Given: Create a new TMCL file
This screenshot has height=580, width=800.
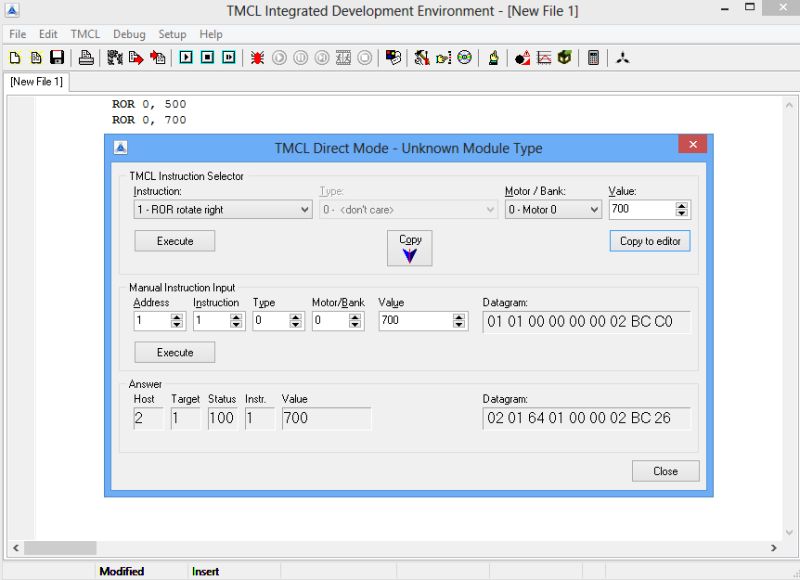Looking at the screenshot, I should [14, 58].
